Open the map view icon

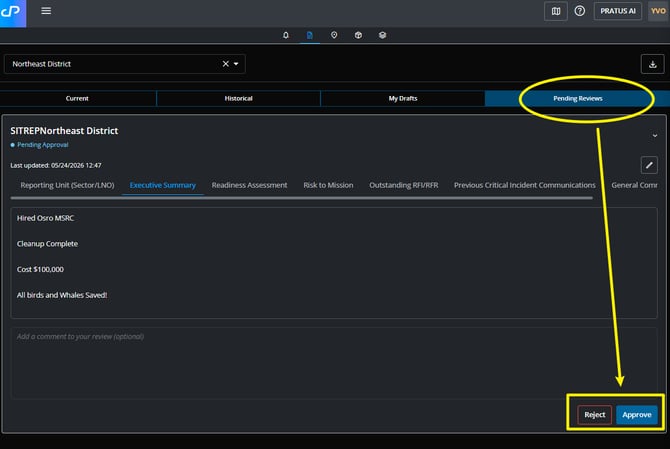tap(555, 11)
